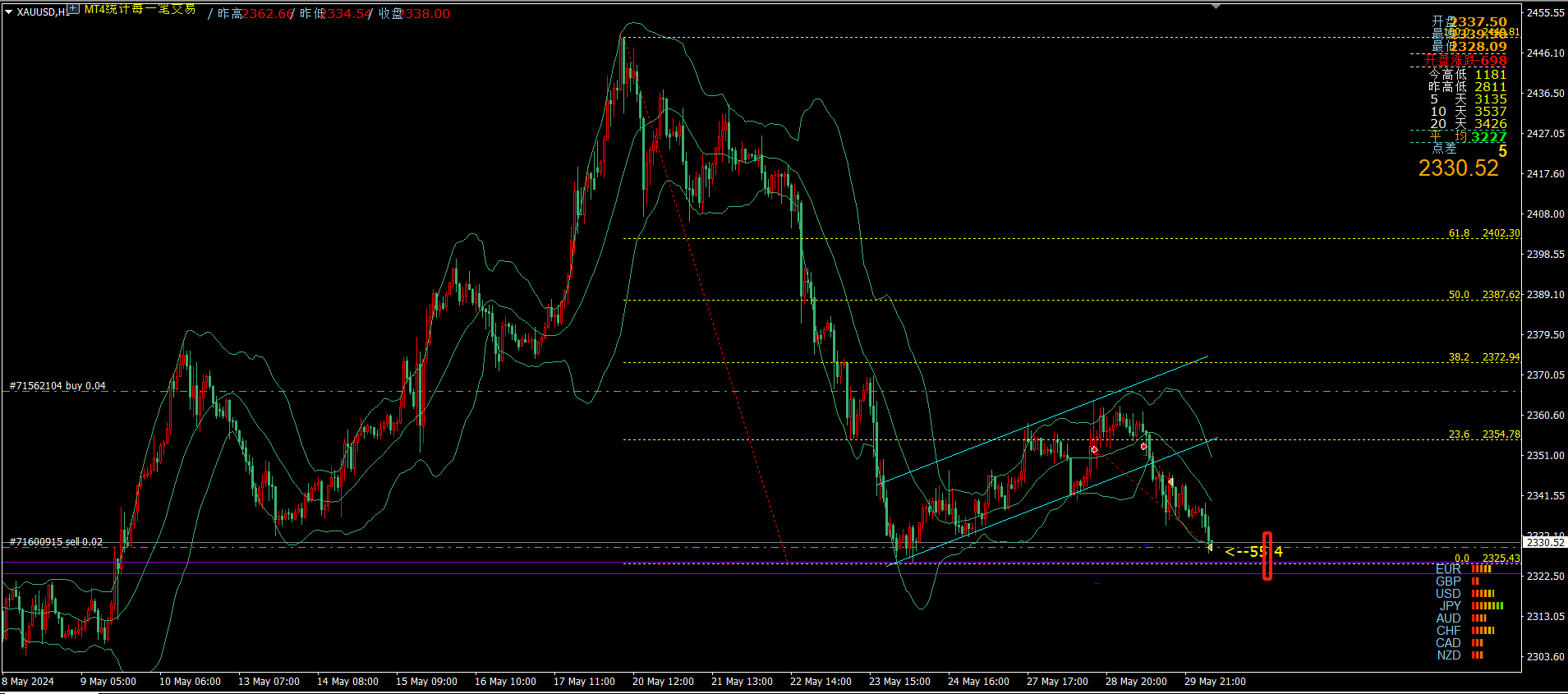The width and height of the screenshot is (1568, 694).
Task: Click the 开盘 2337.50 open price readout
Action: pos(1469,21)
